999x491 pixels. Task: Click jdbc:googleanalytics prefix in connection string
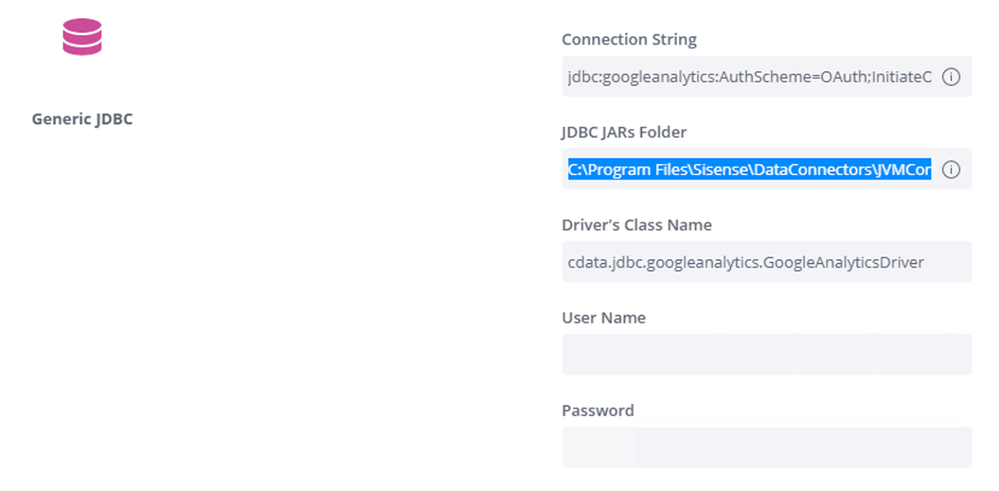(x=642, y=77)
